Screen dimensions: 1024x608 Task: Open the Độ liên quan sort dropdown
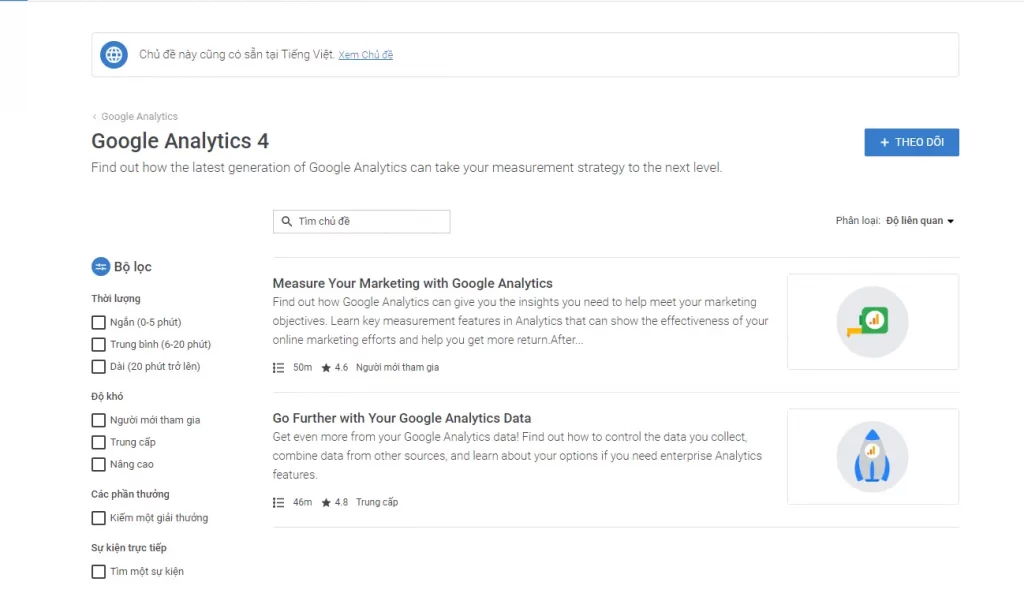tap(920, 221)
